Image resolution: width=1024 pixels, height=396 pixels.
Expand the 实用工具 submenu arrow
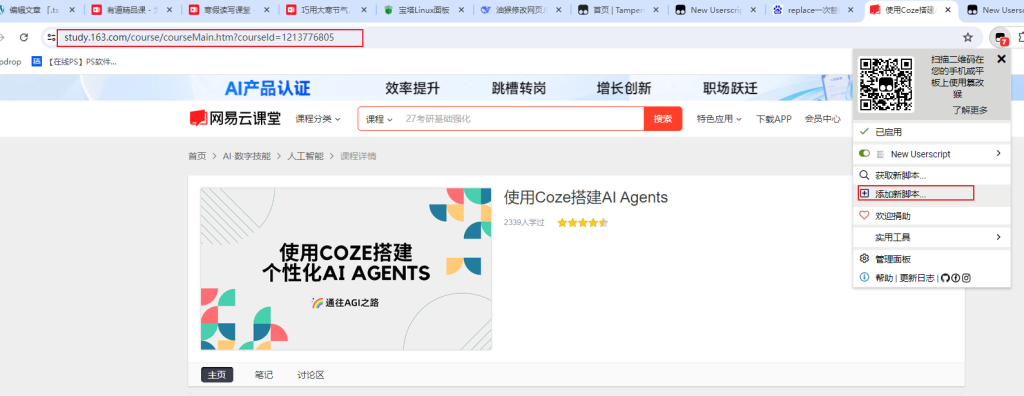coord(999,237)
